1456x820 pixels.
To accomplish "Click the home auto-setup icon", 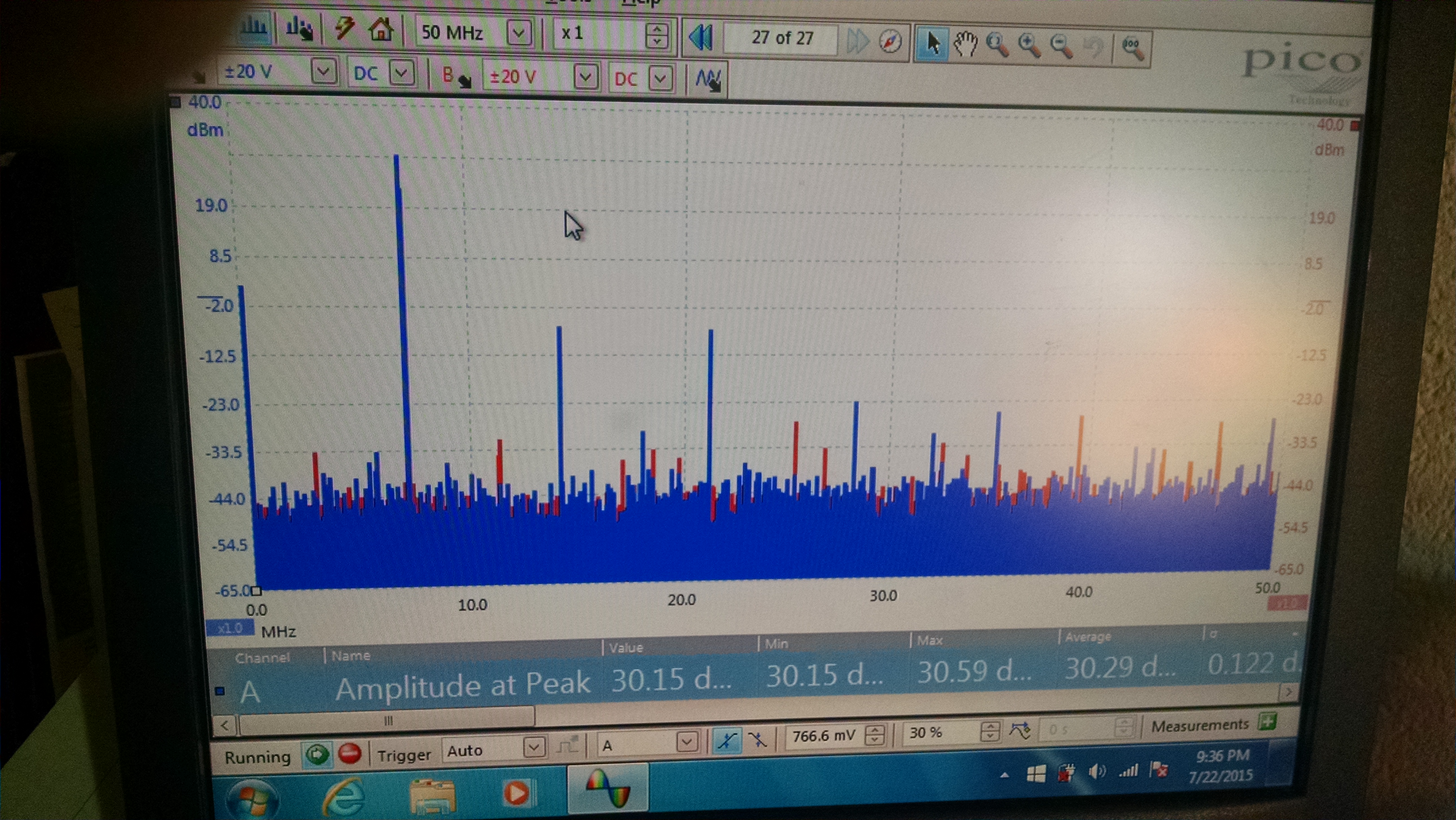I will [381, 29].
